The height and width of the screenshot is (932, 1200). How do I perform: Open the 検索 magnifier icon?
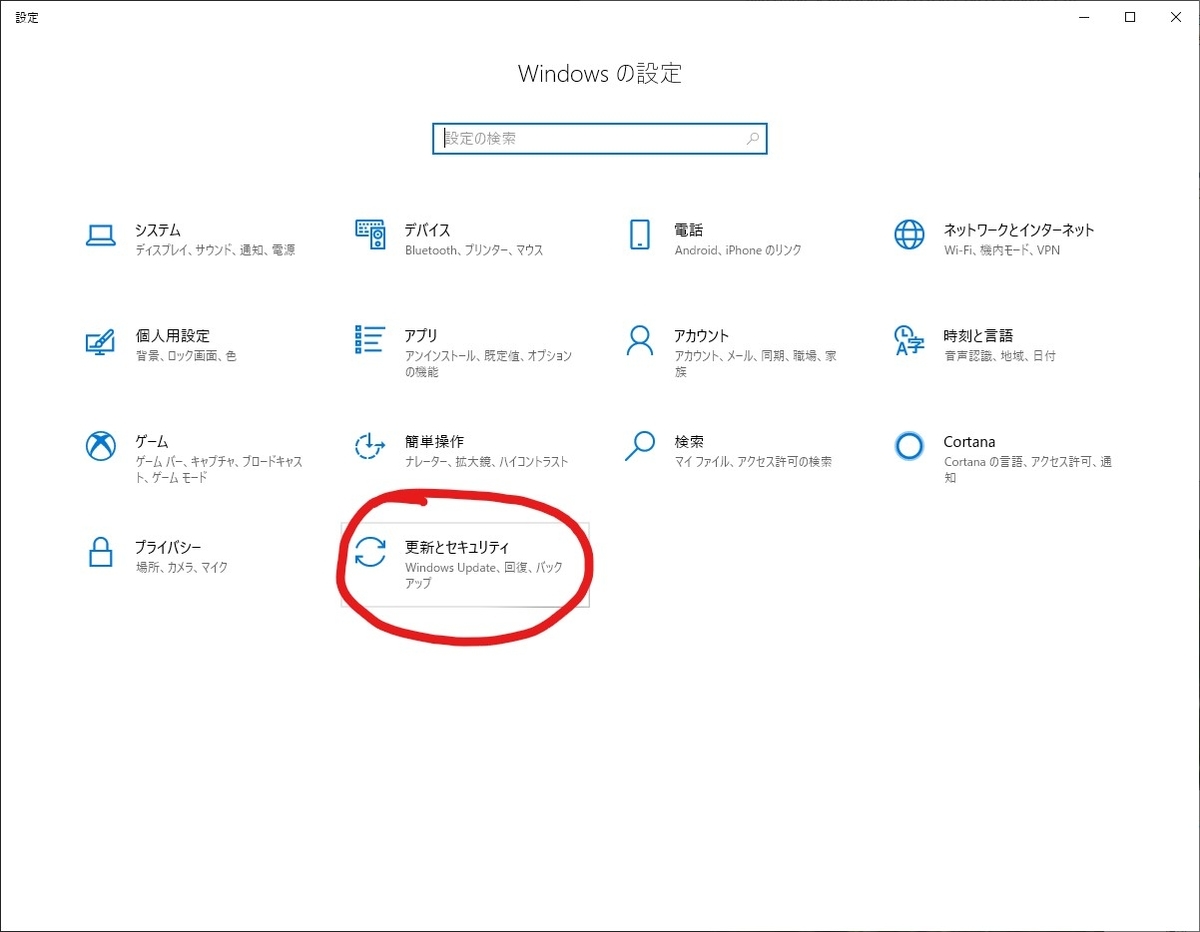click(x=640, y=446)
